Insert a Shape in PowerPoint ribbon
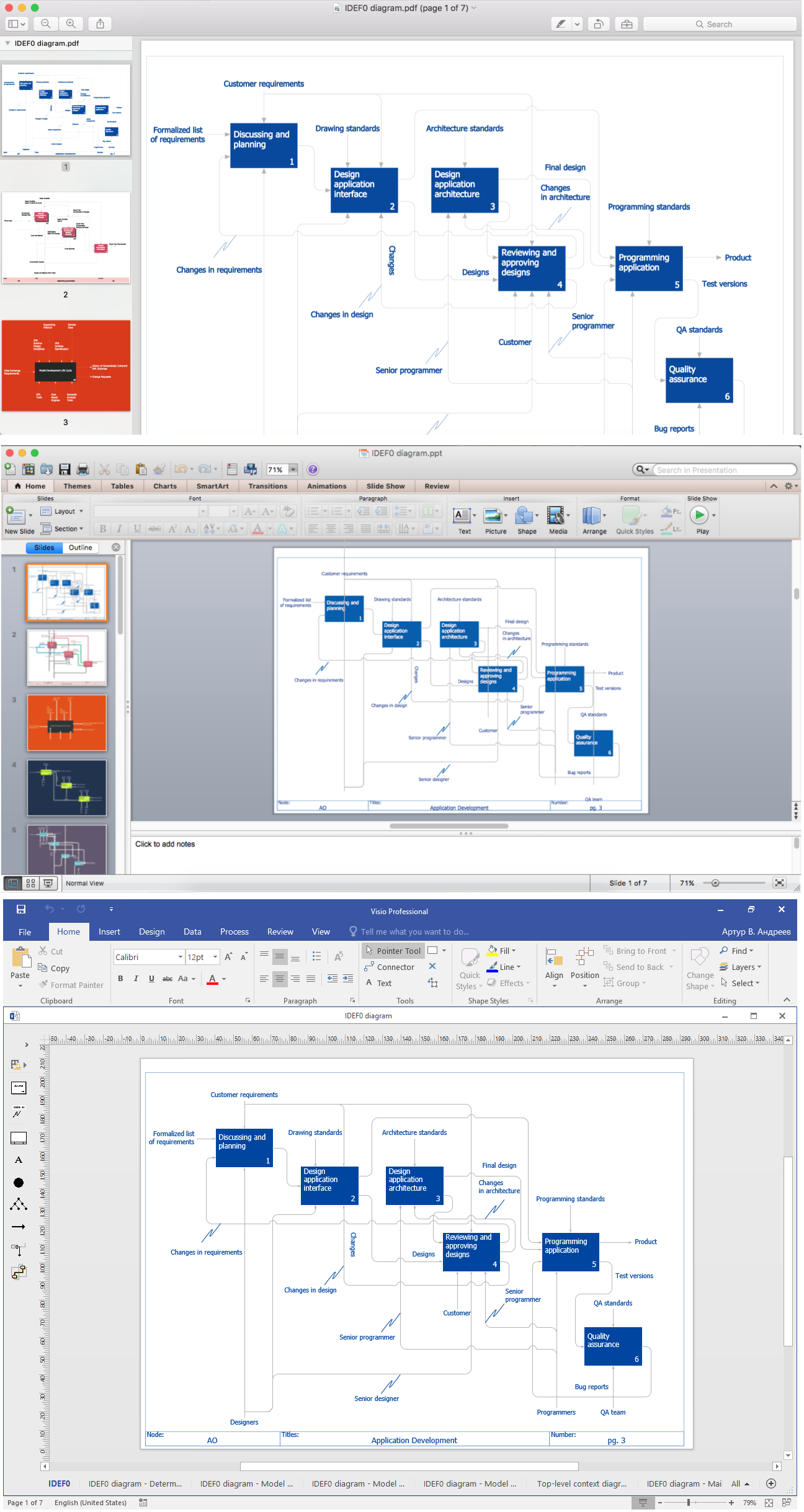The image size is (804, 1512). click(527, 520)
